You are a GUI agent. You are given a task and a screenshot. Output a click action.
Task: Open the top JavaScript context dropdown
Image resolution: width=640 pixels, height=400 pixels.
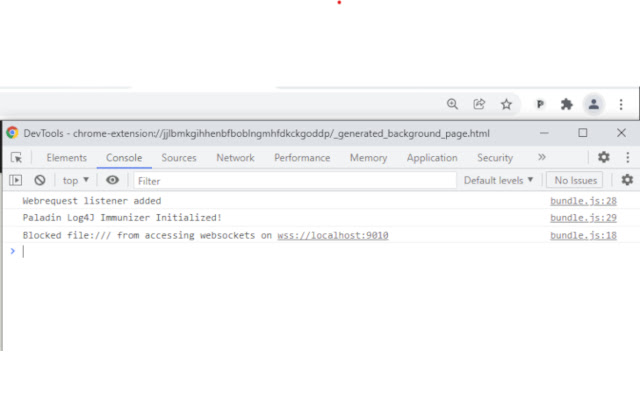(76, 180)
